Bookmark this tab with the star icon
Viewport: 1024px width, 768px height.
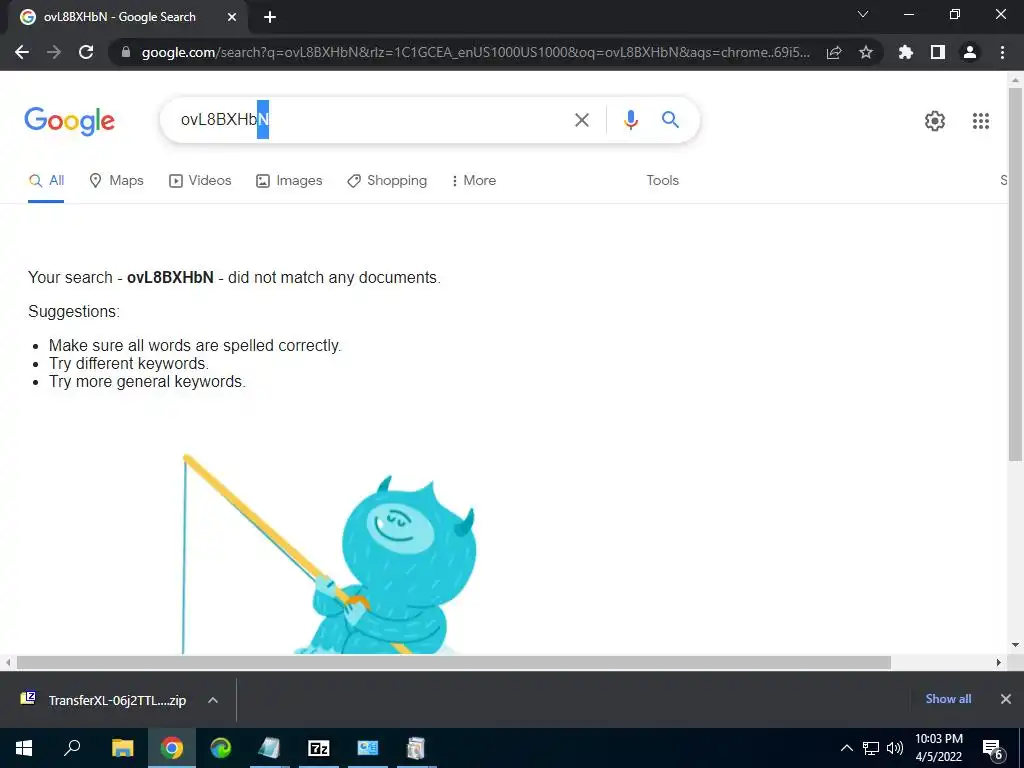[x=866, y=52]
